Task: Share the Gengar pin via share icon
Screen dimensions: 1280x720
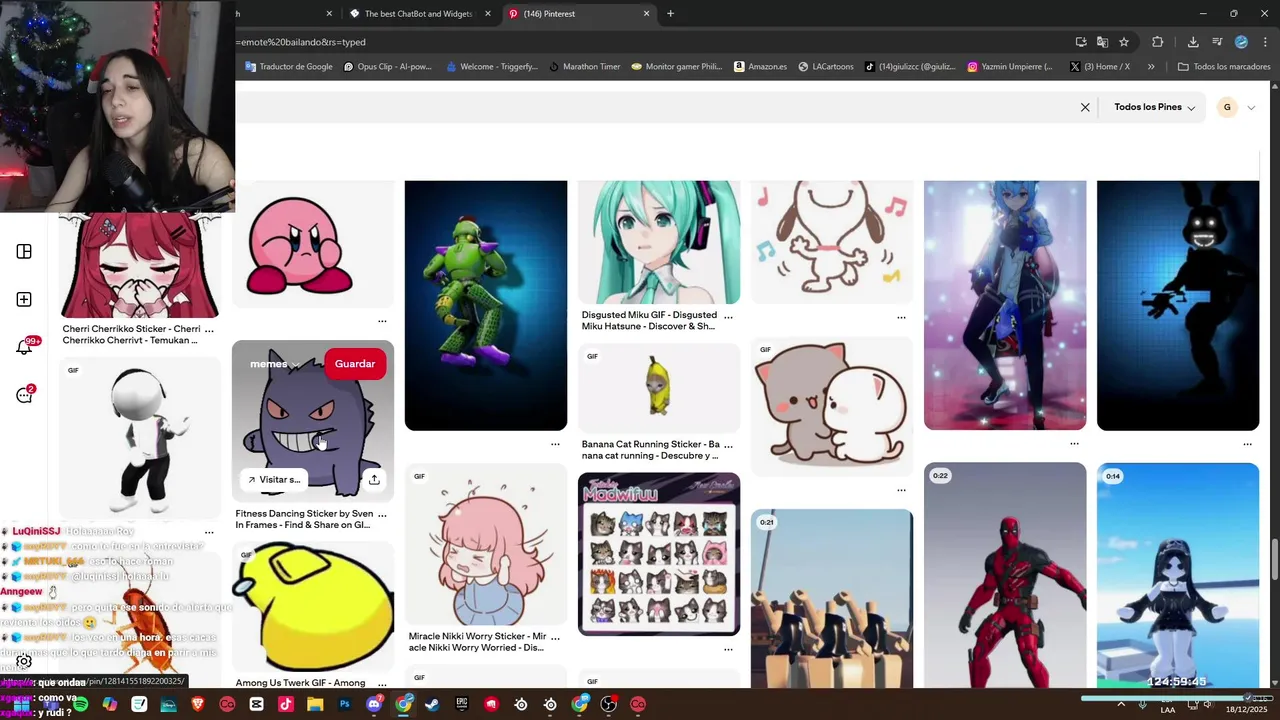Action: click(374, 480)
